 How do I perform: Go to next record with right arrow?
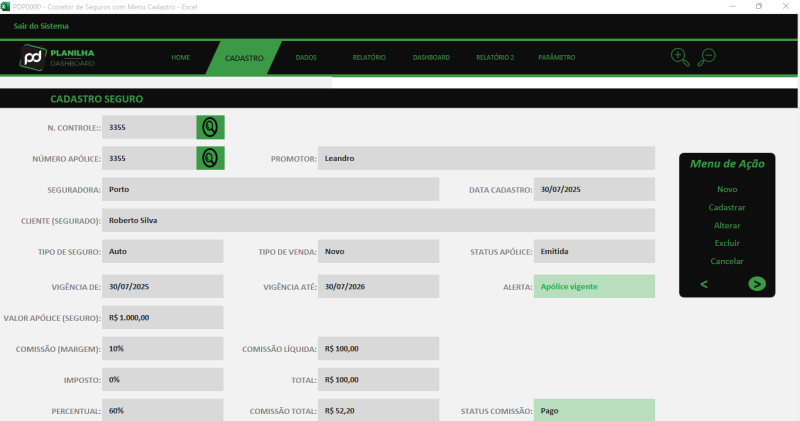(x=757, y=284)
